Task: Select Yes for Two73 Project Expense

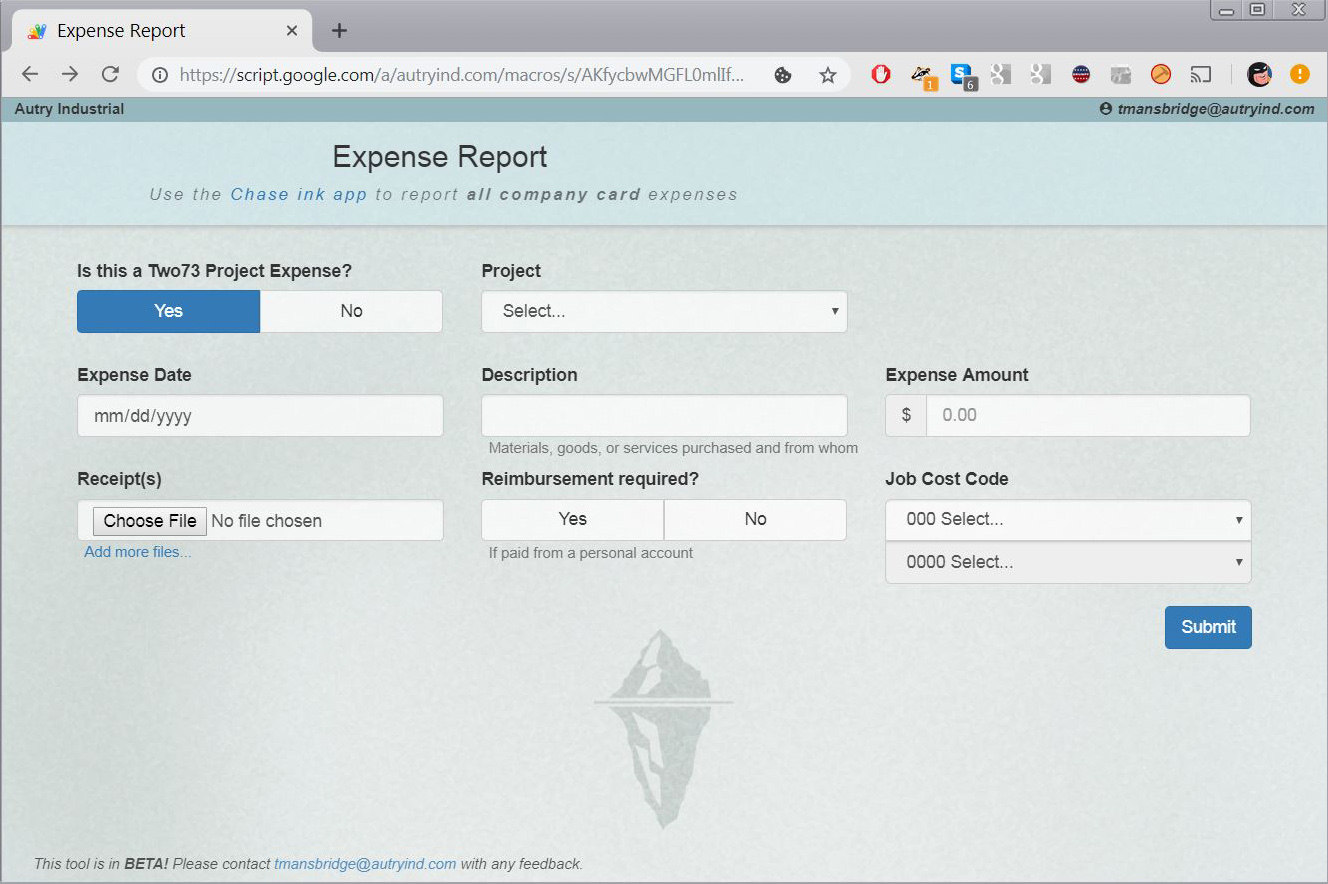Action: tap(168, 311)
